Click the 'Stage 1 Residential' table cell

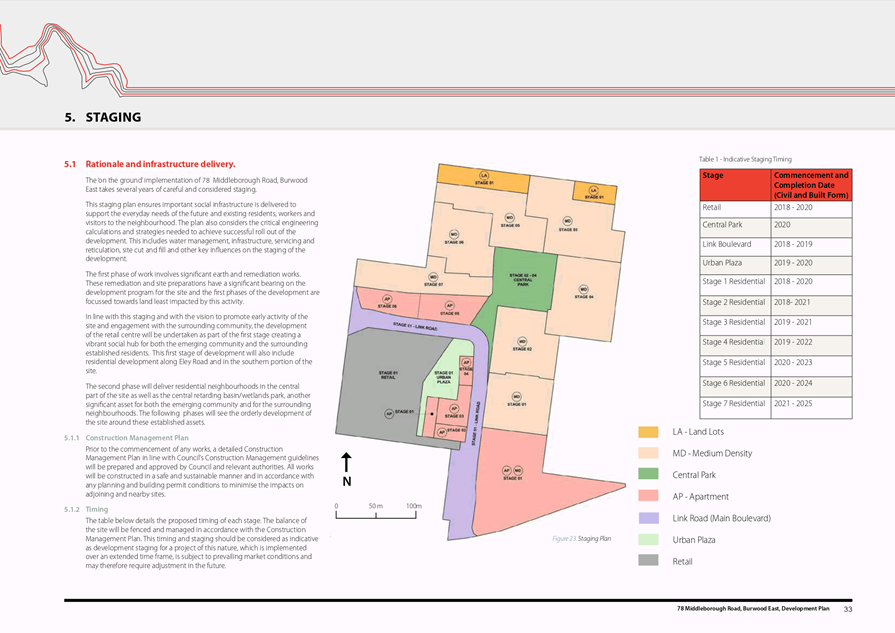[x=736, y=284]
